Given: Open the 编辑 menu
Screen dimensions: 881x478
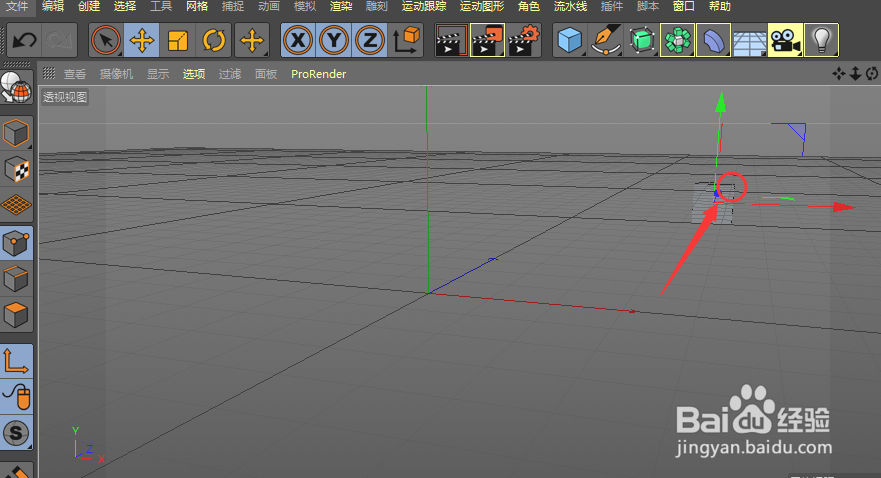Looking at the screenshot, I should tap(53, 6).
